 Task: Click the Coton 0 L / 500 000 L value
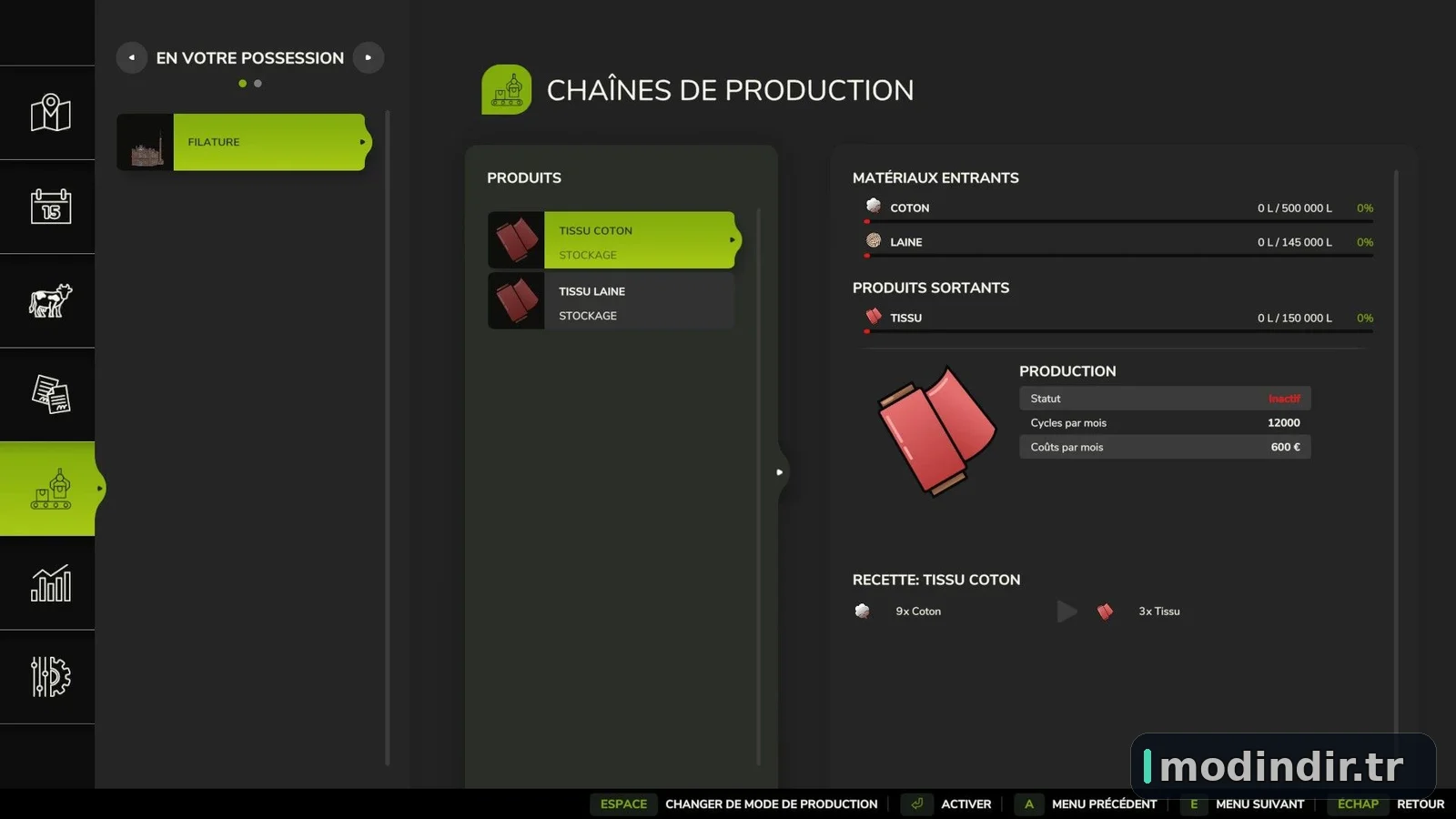click(x=1295, y=207)
